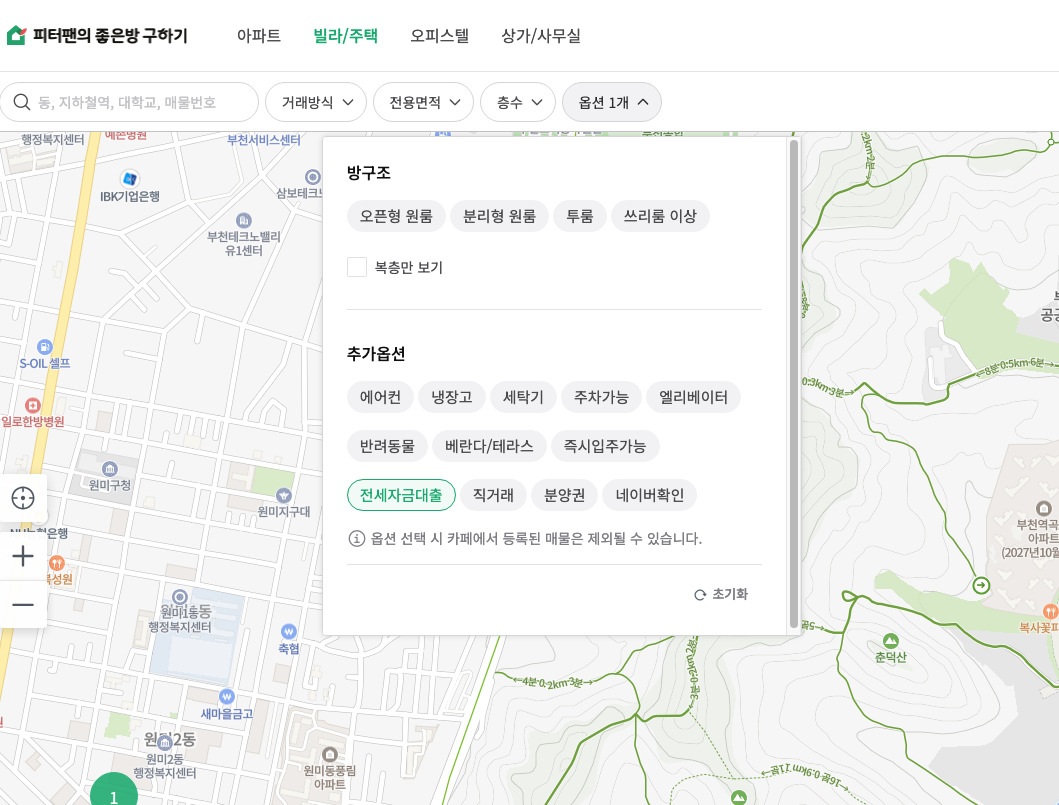The height and width of the screenshot is (805, 1059).
Task: Zoom out the map with minus icon
Action: click(23, 604)
